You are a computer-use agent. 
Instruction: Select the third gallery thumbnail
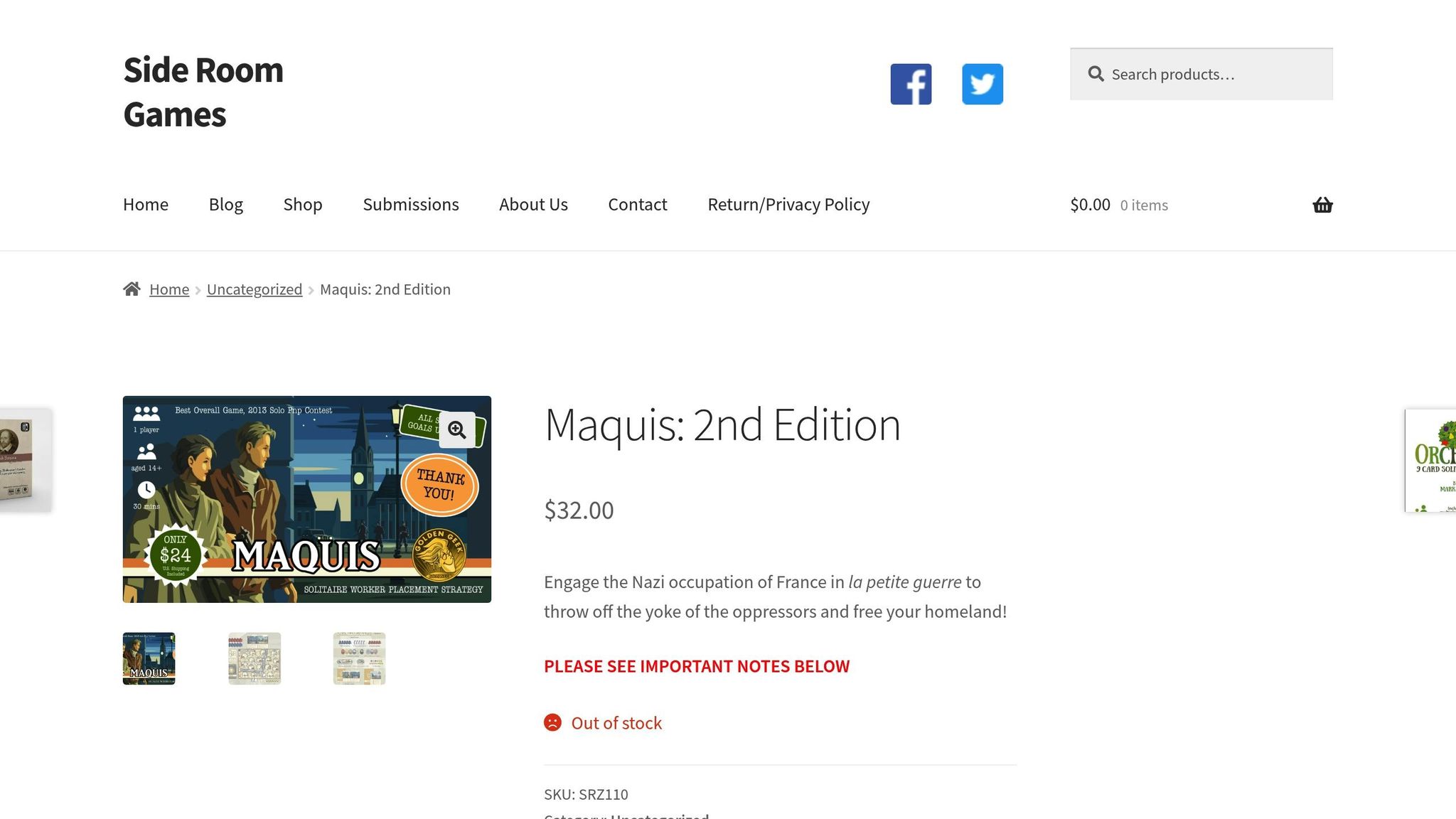click(360, 658)
